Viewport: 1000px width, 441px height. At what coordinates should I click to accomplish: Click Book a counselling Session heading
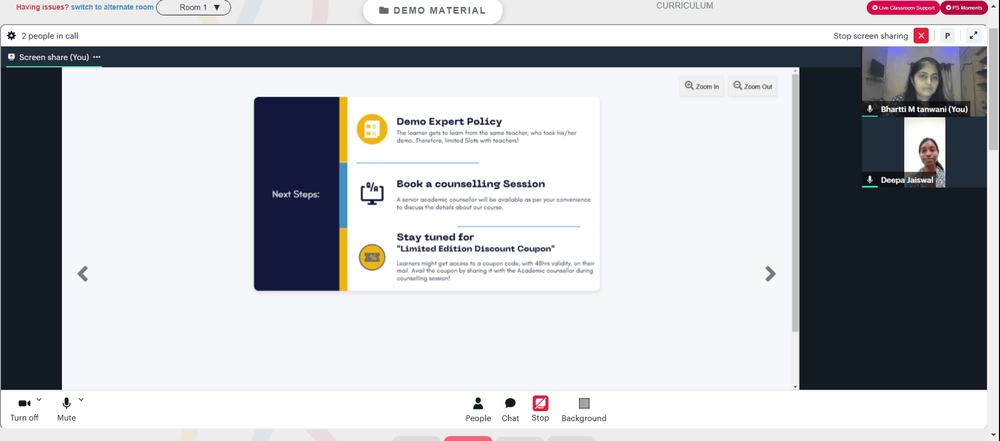(x=471, y=184)
